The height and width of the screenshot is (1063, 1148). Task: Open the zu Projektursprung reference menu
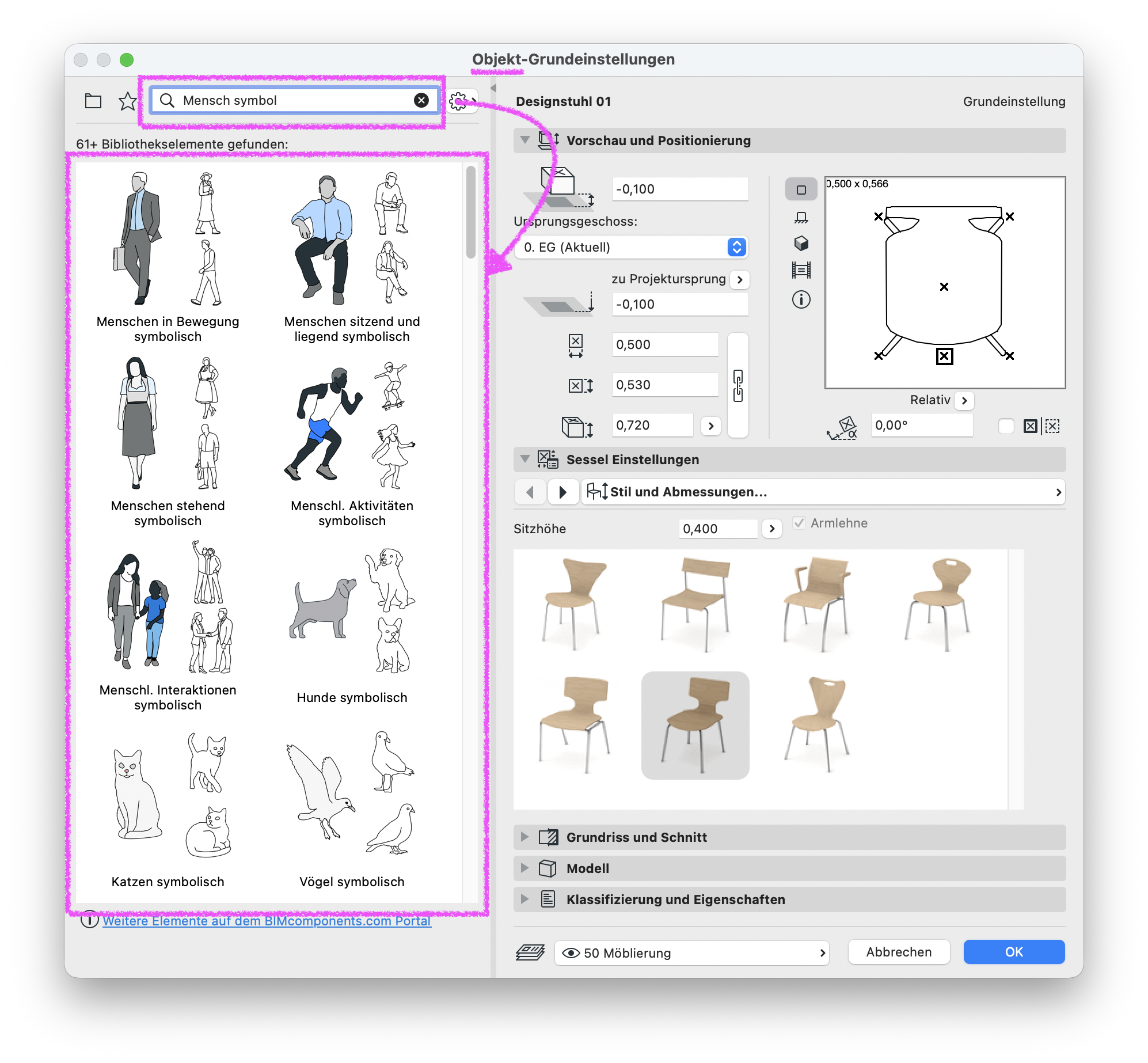click(740, 279)
